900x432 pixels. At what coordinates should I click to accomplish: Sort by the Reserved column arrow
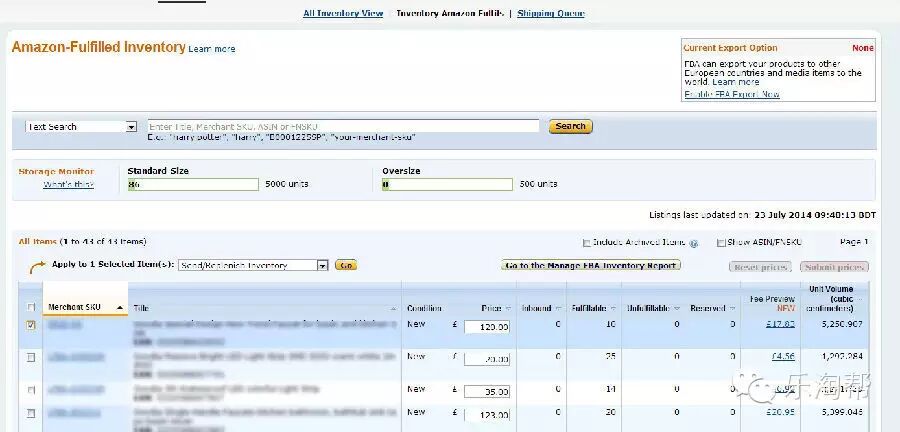[x=732, y=309]
